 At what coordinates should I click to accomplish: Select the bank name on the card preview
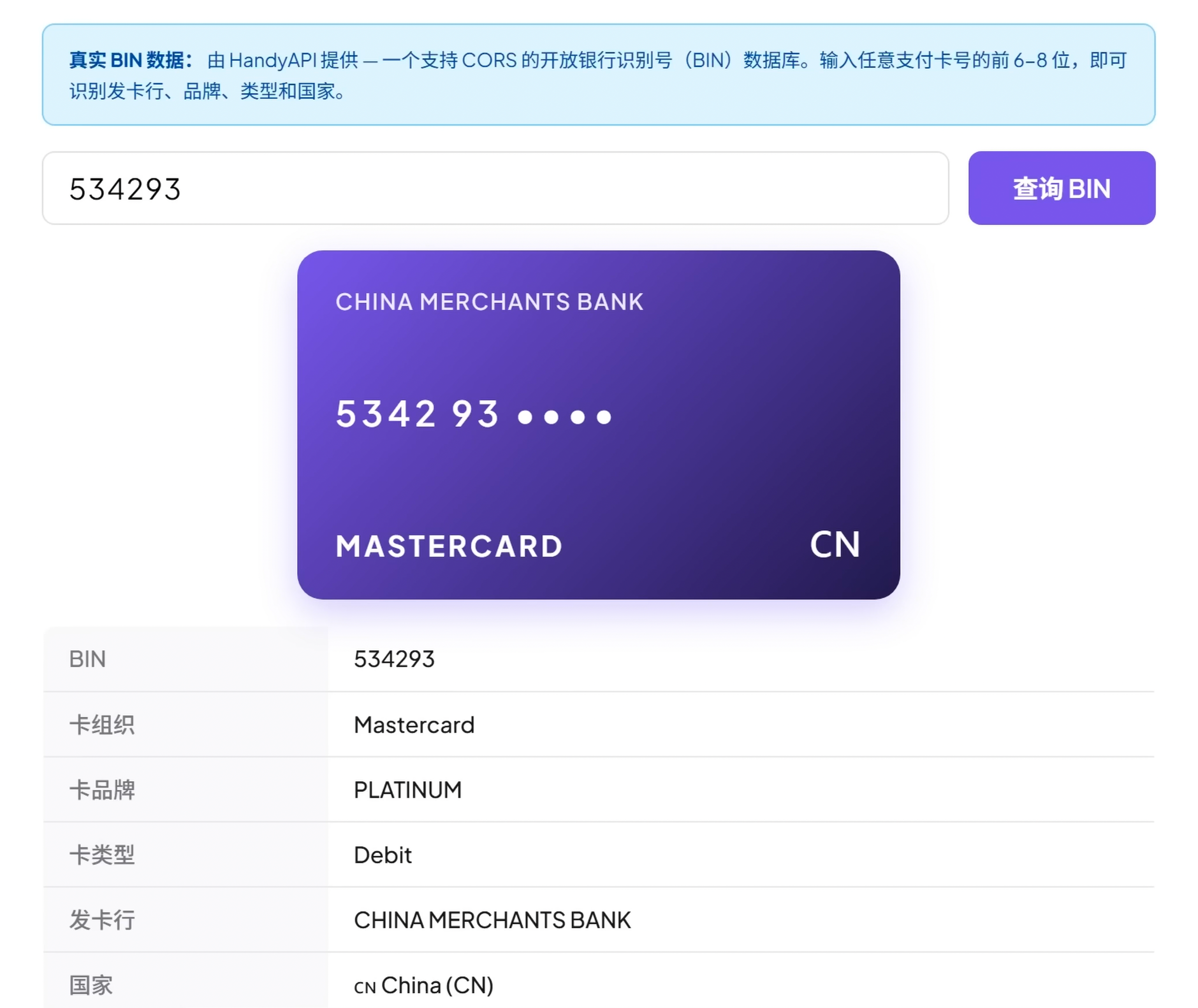pos(489,302)
